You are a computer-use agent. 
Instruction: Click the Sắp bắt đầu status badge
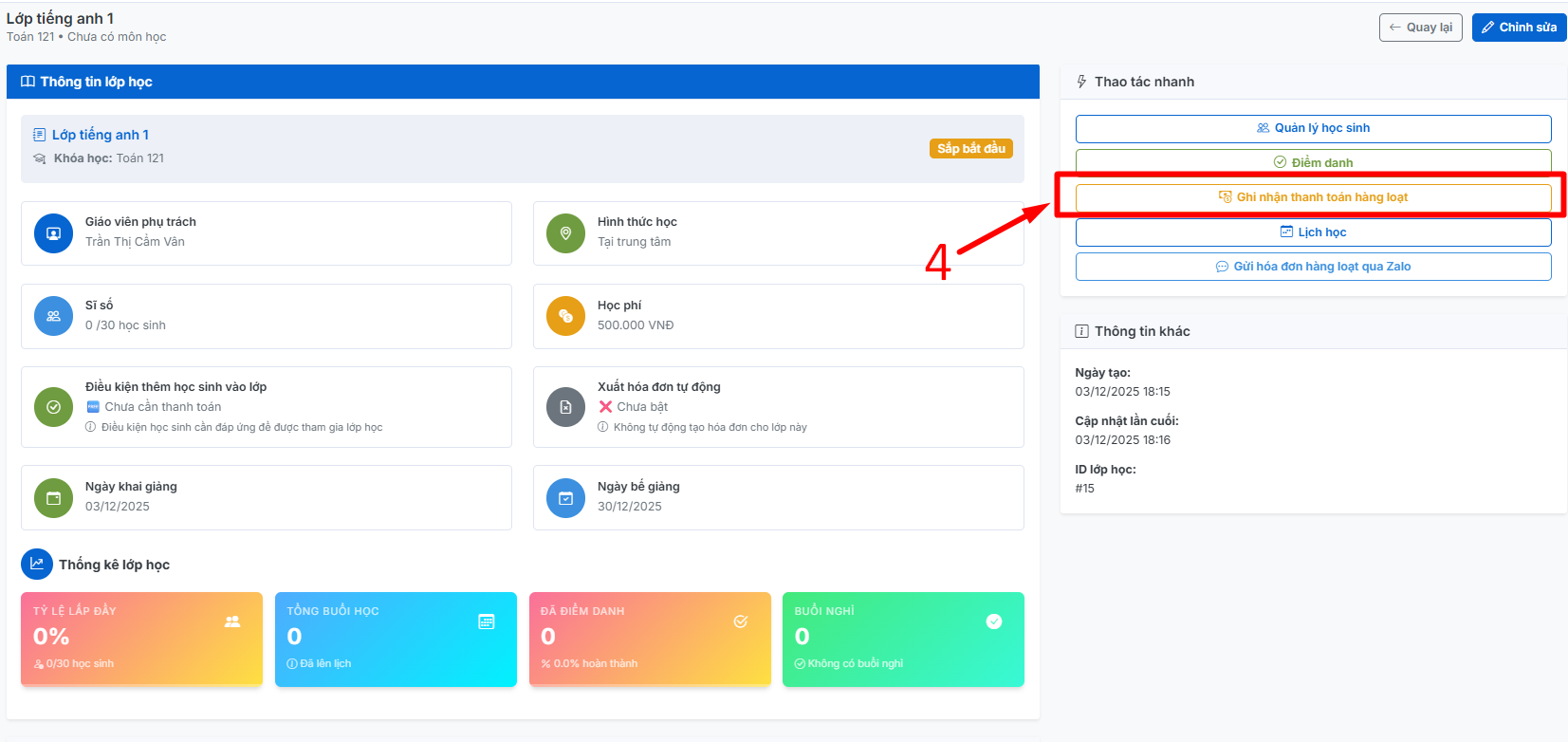(x=971, y=149)
